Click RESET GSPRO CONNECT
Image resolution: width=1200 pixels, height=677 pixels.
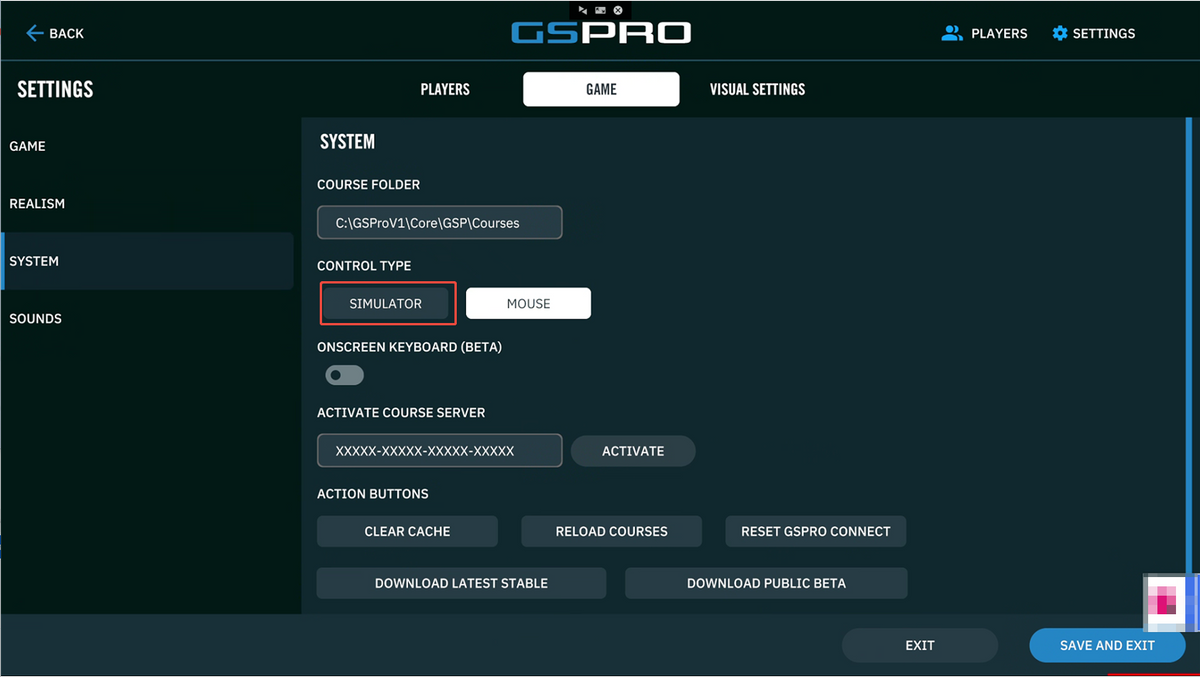click(x=815, y=531)
